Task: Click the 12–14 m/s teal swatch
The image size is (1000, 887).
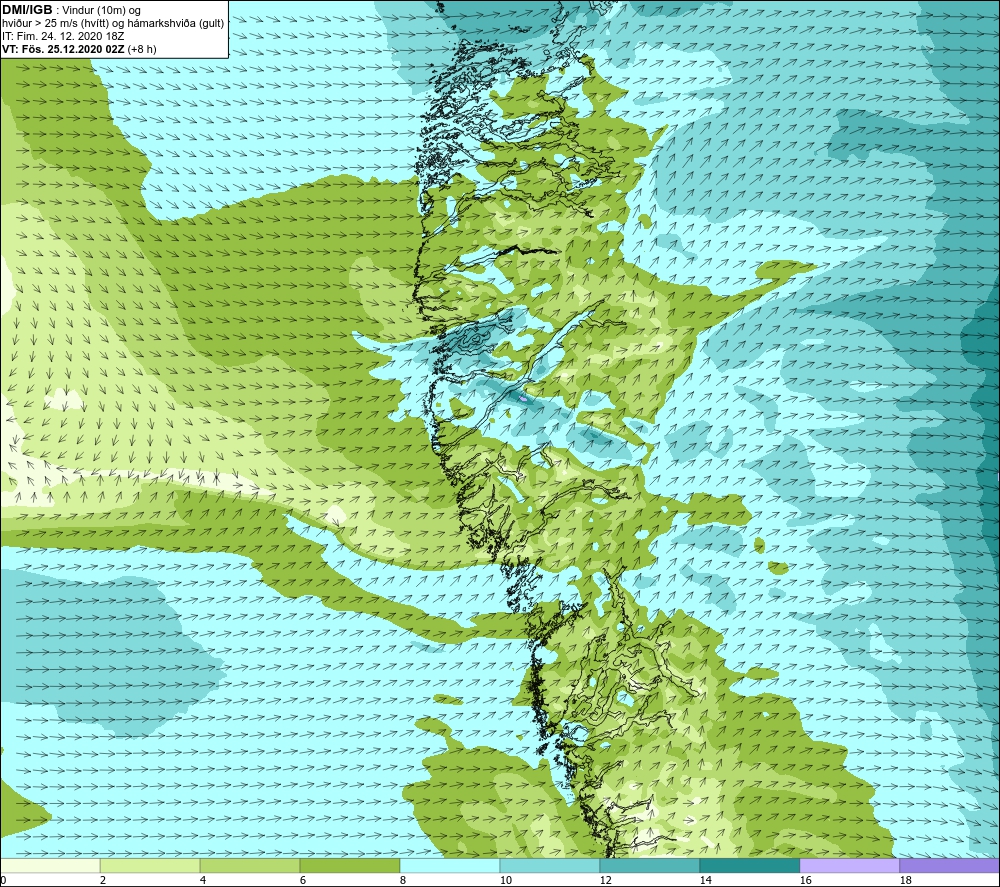Action: pyautogui.click(x=649, y=865)
